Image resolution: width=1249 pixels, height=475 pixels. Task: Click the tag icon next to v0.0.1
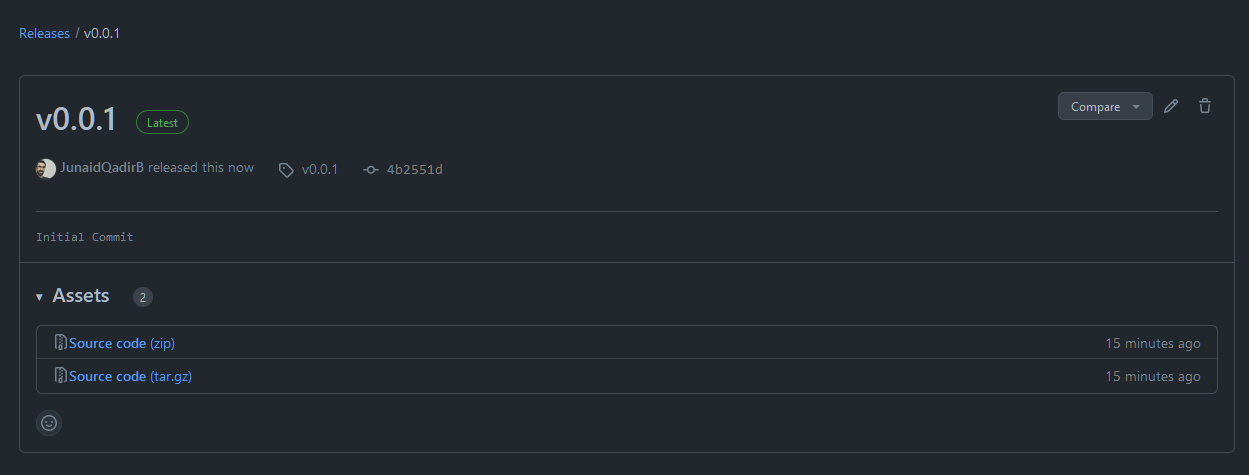tap(286, 170)
